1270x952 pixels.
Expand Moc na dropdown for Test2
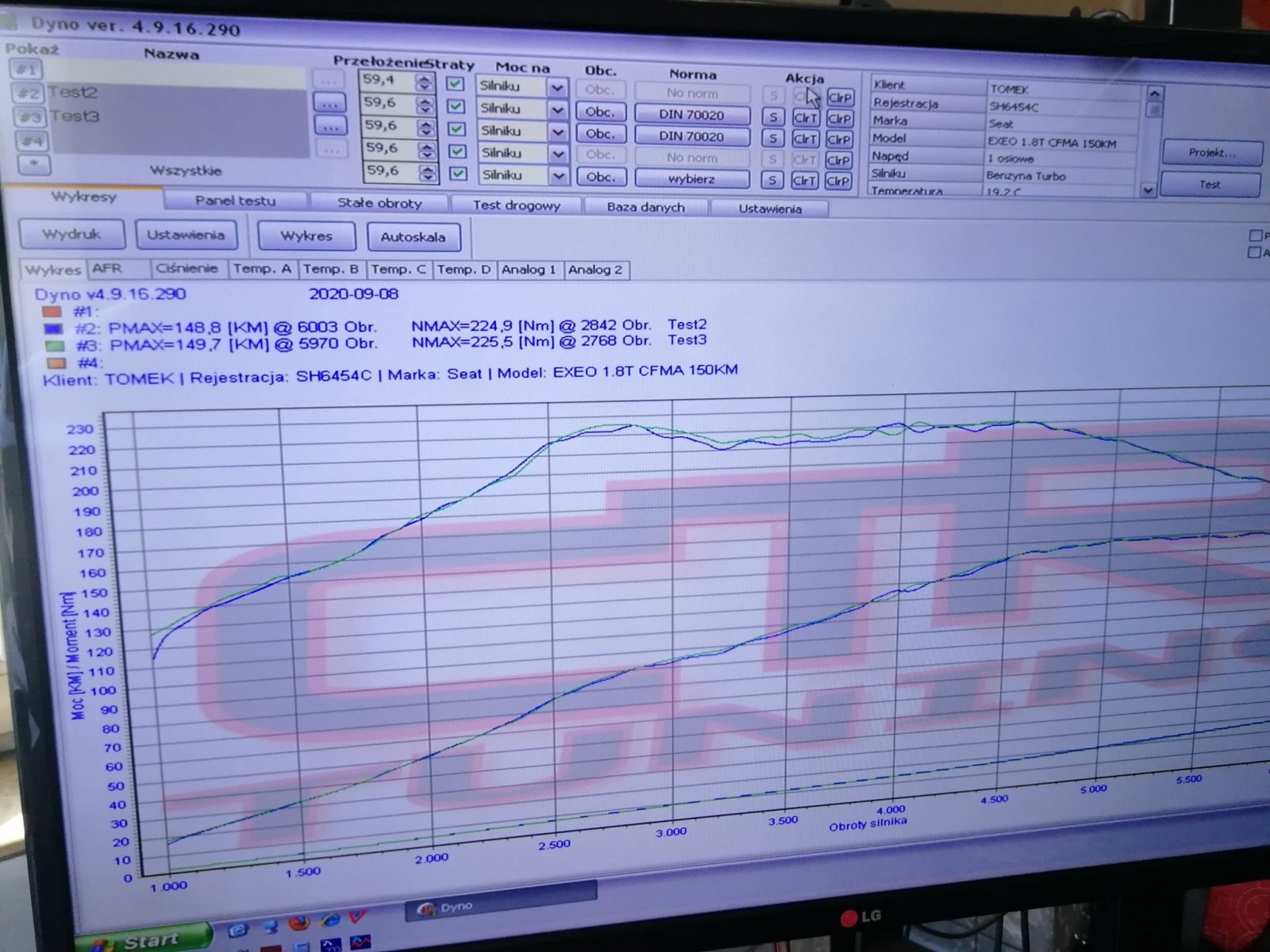click(557, 109)
